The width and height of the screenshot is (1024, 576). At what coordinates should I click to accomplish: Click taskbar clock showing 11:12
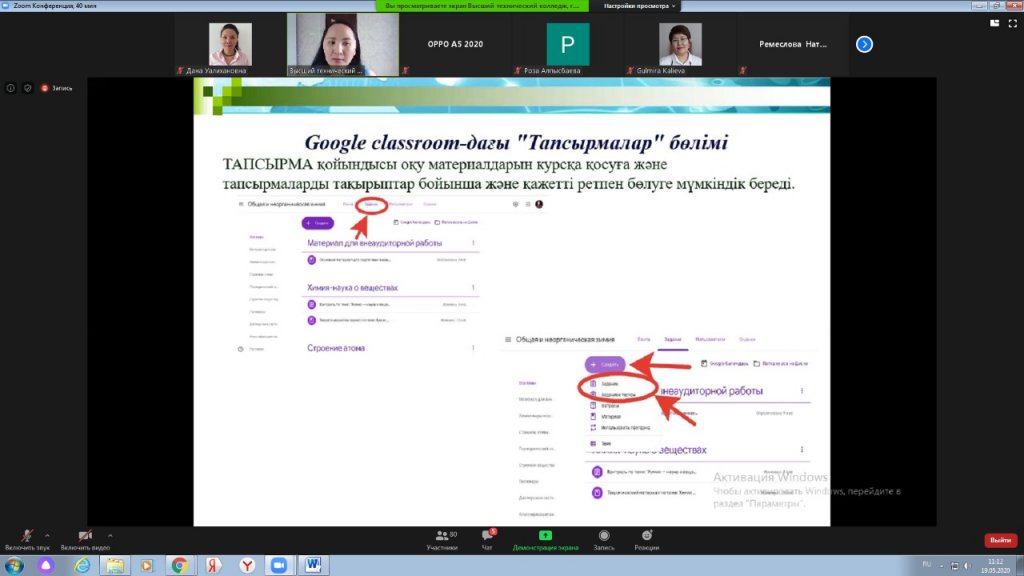(995, 566)
